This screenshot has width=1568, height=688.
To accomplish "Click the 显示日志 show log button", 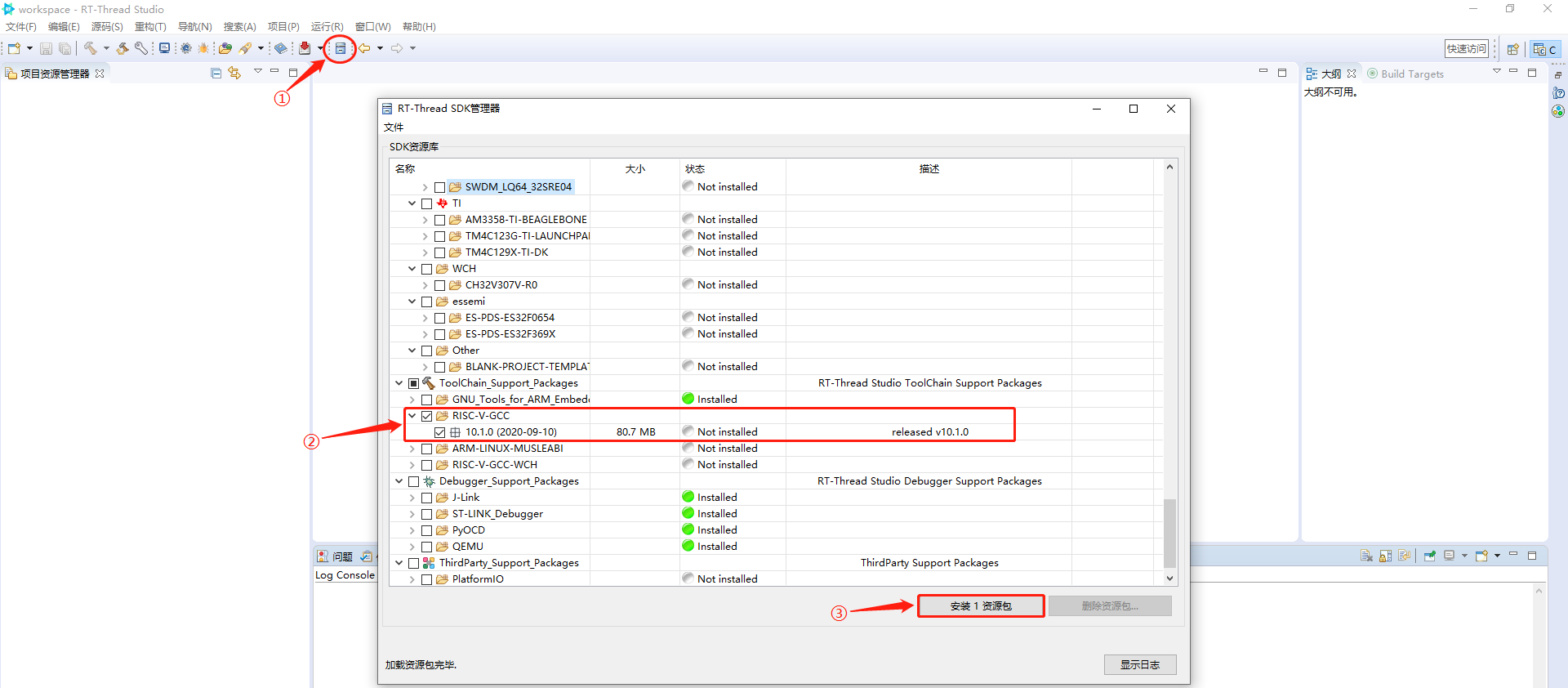I will click(x=1140, y=665).
